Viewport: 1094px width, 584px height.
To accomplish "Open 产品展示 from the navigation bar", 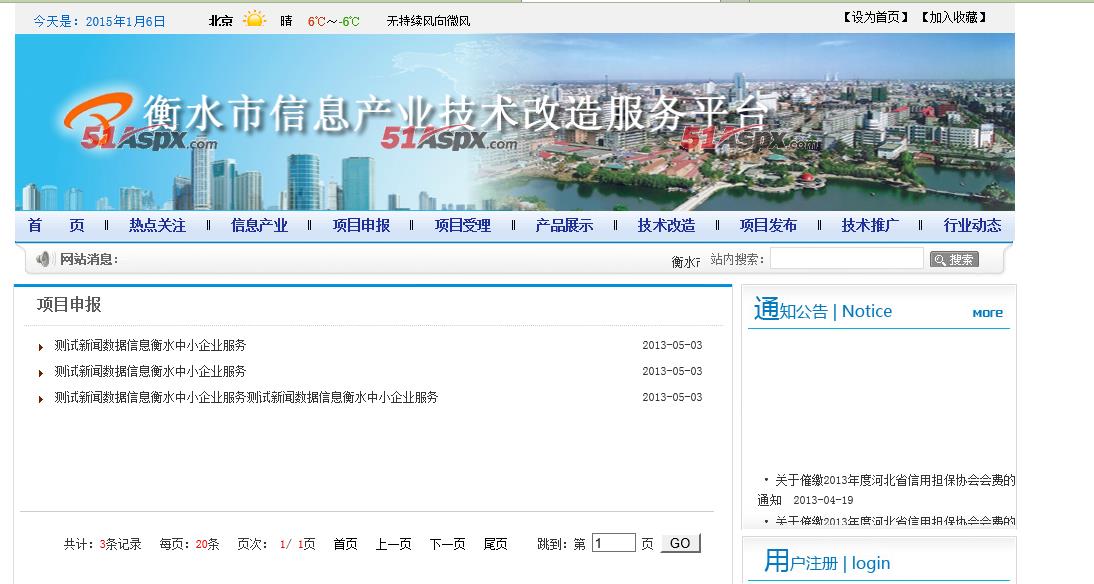I will [x=564, y=225].
